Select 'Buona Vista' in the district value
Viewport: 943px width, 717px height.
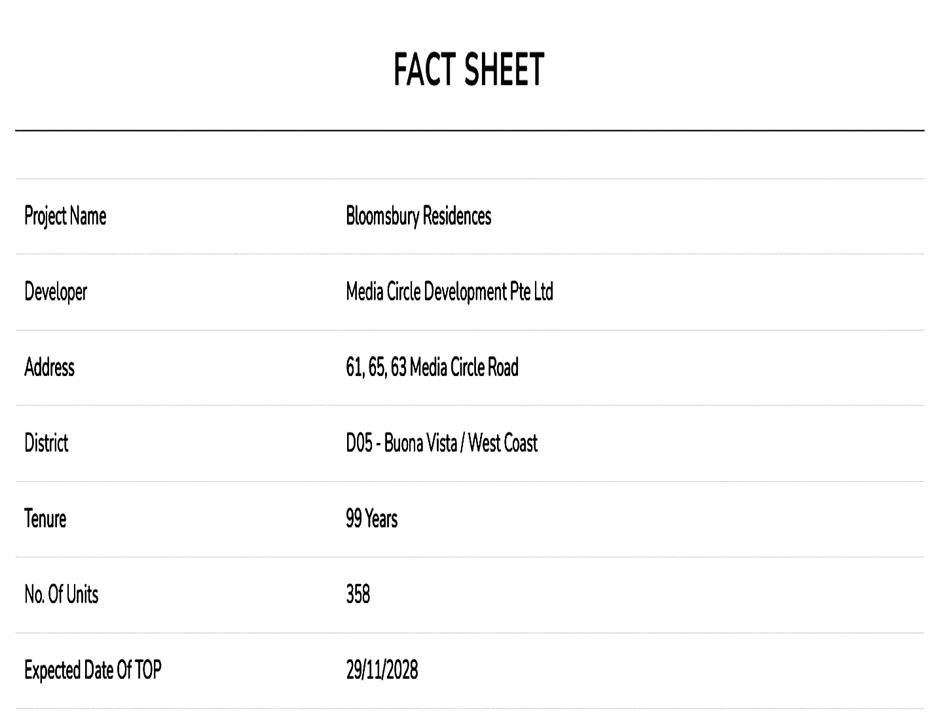420,443
